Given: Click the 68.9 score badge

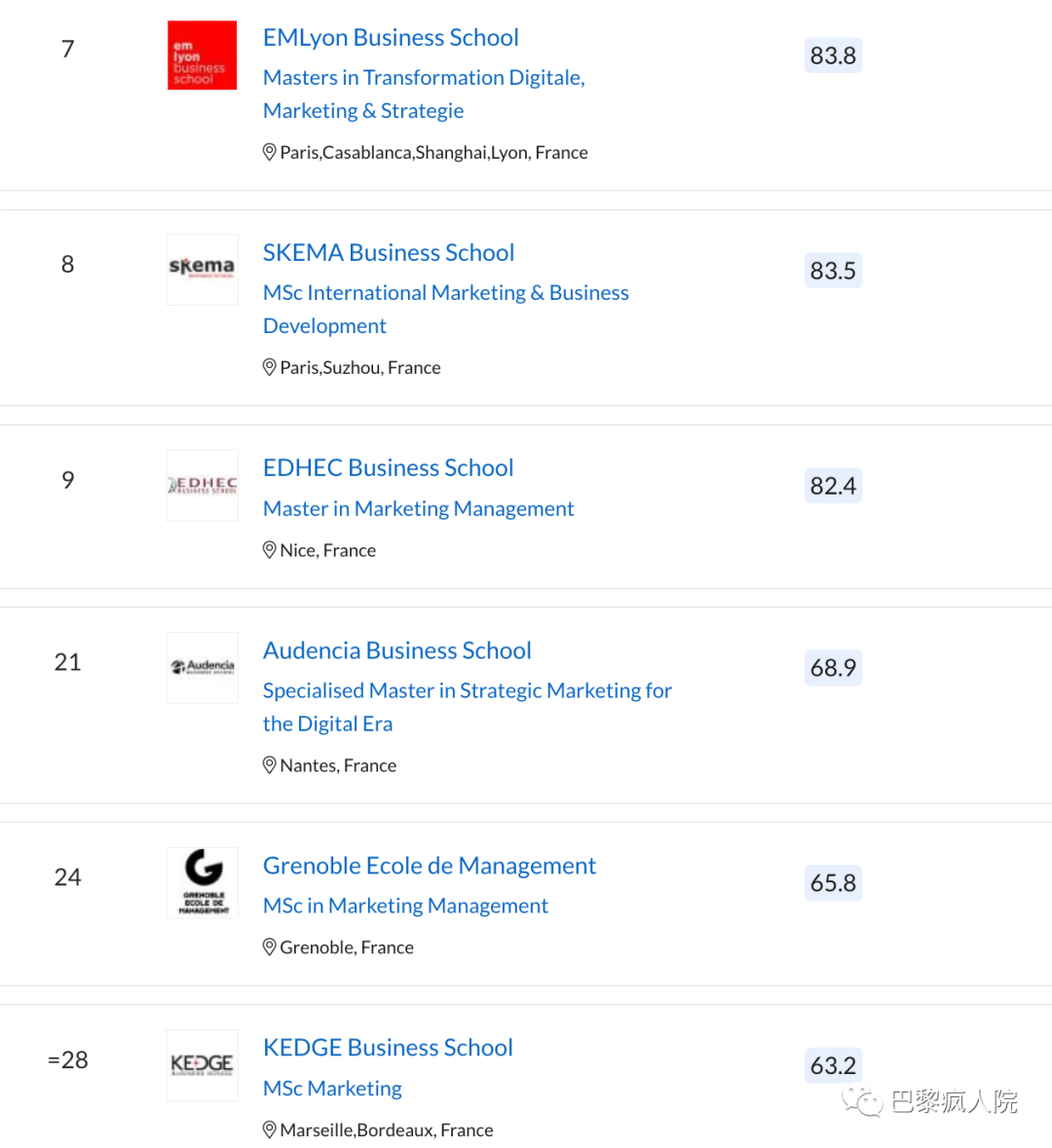Looking at the screenshot, I should click(833, 668).
